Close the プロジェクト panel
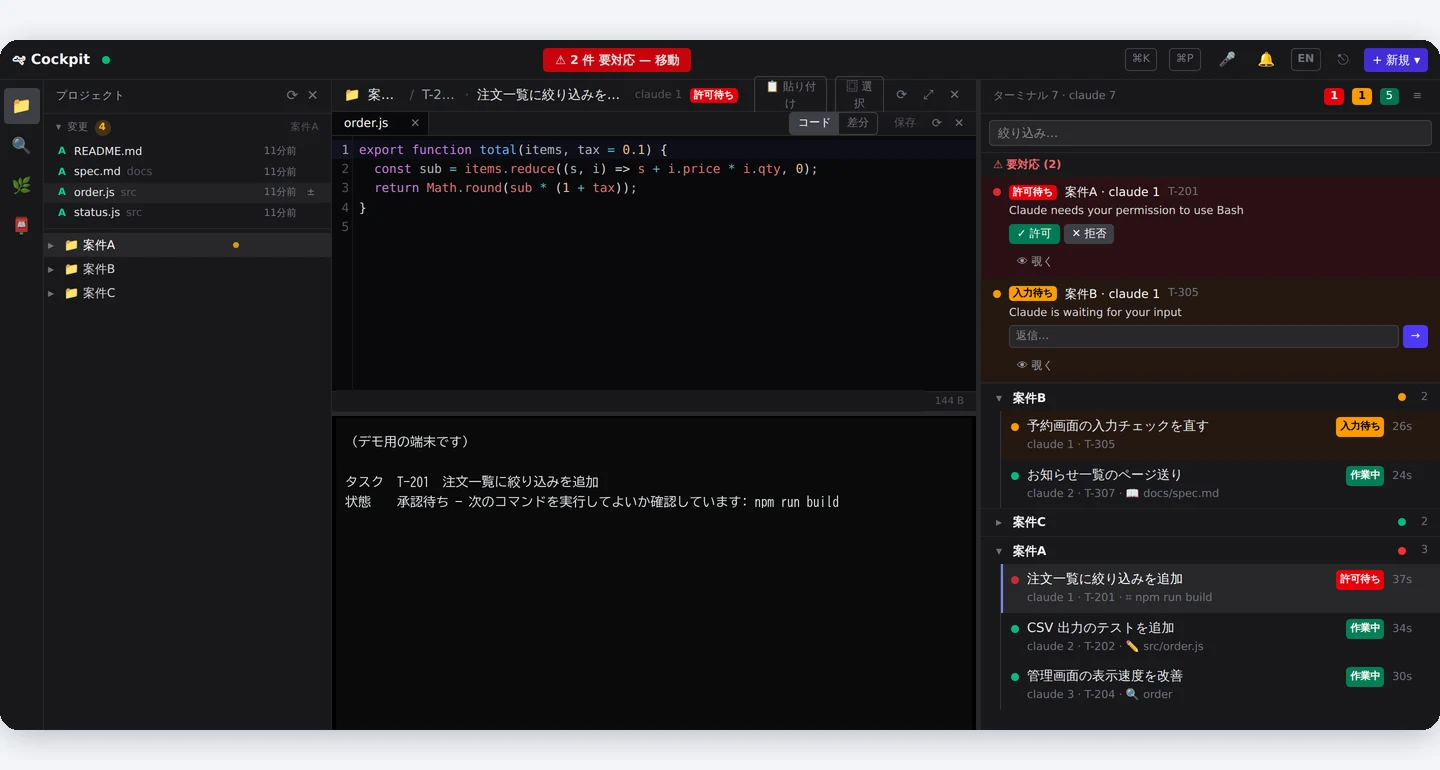This screenshot has height=770, width=1440. [x=312, y=95]
